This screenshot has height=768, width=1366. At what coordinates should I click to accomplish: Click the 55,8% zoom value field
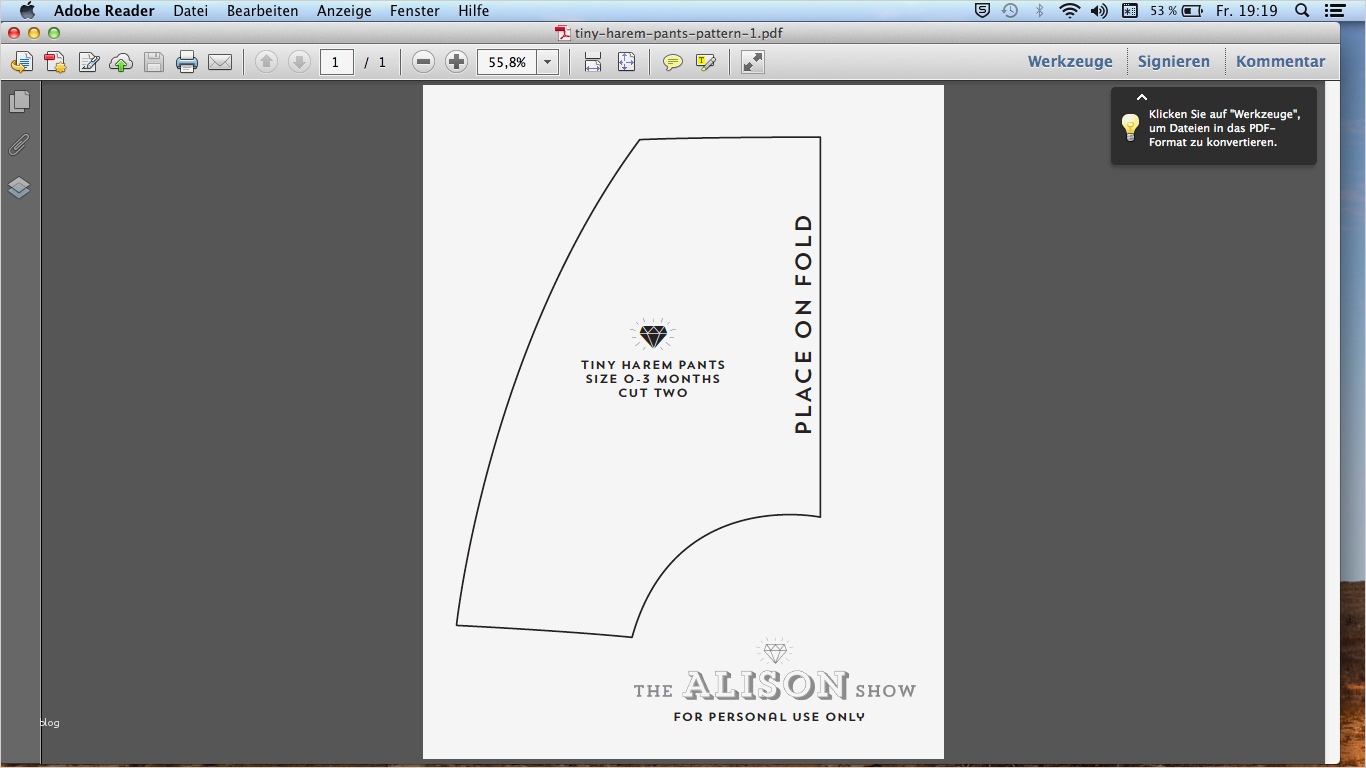(x=507, y=62)
